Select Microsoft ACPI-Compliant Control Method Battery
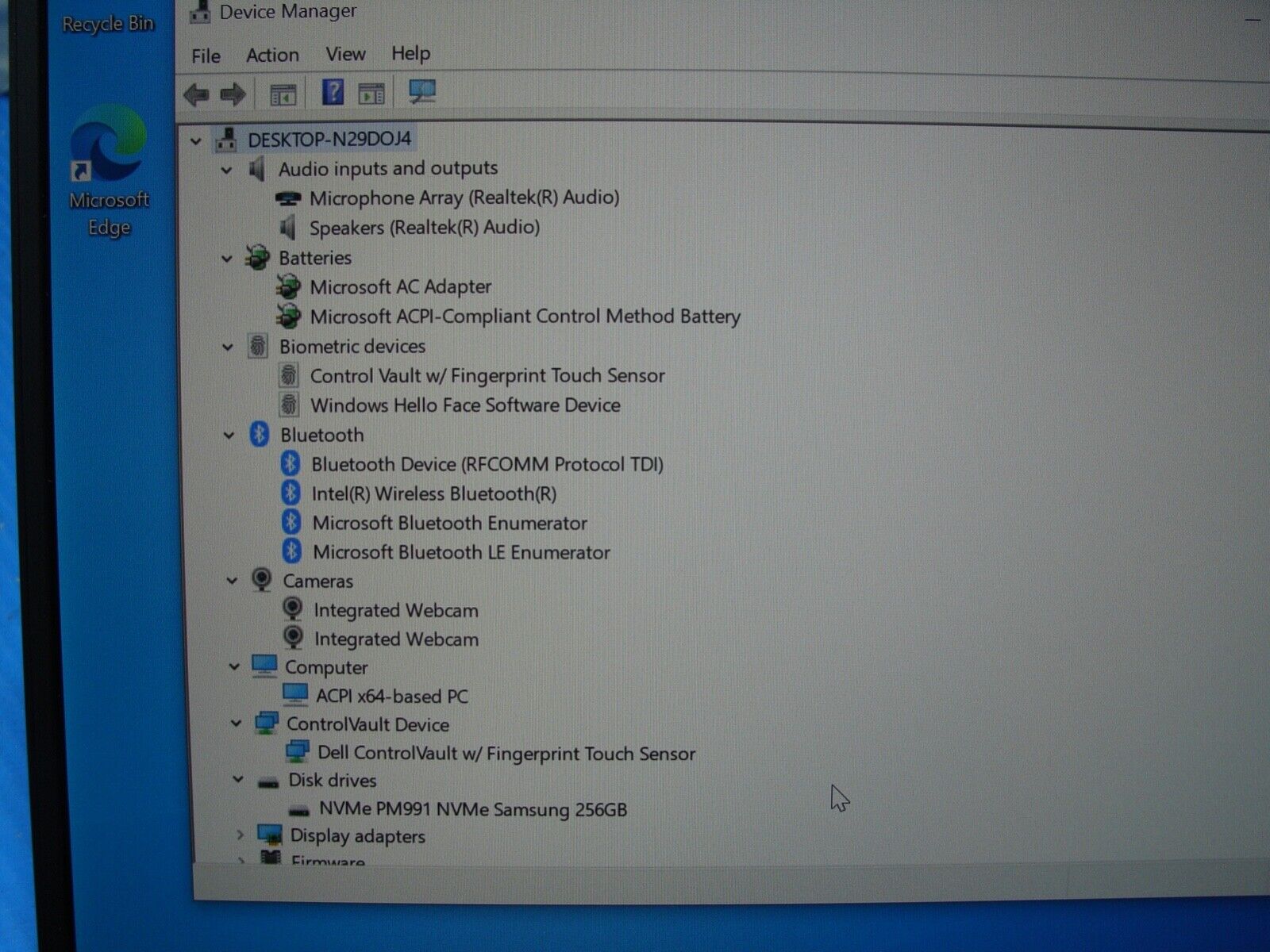Image resolution: width=1270 pixels, height=952 pixels. (525, 317)
